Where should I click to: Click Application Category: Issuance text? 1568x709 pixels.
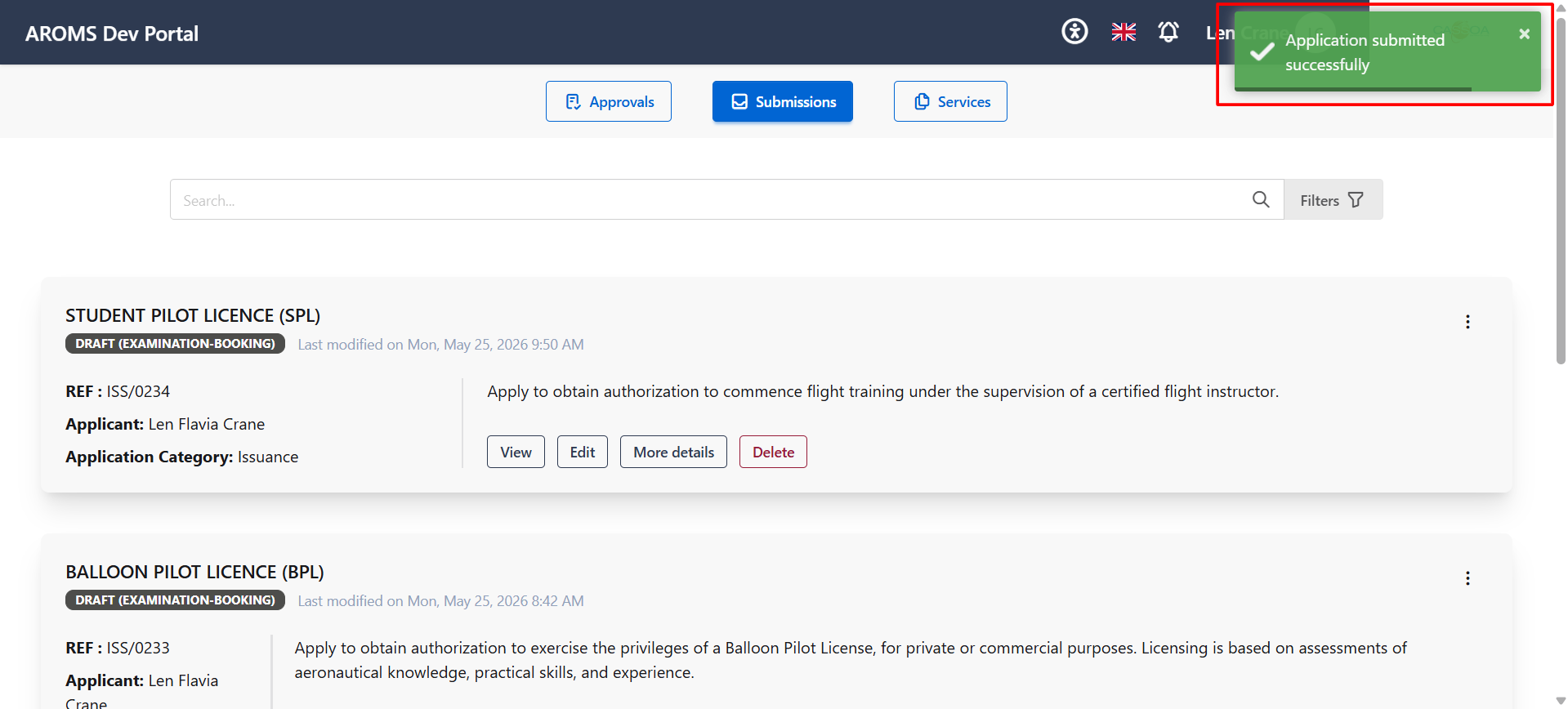pyautogui.click(x=181, y=457)
